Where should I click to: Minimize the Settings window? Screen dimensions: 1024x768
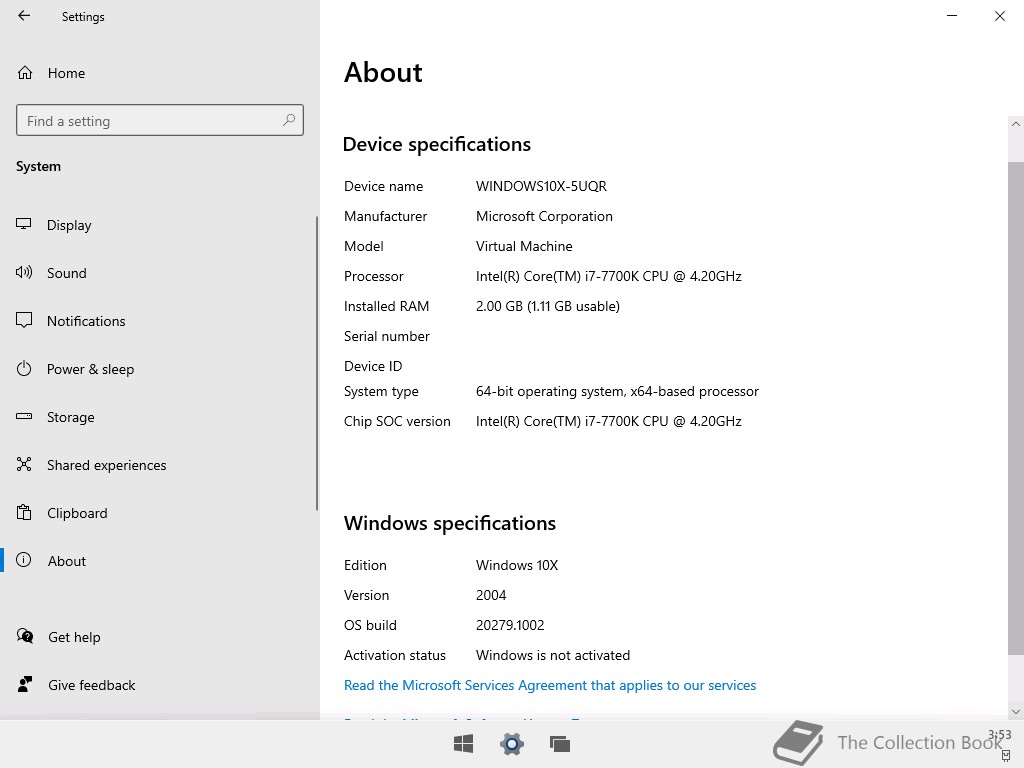pos(952,16)
